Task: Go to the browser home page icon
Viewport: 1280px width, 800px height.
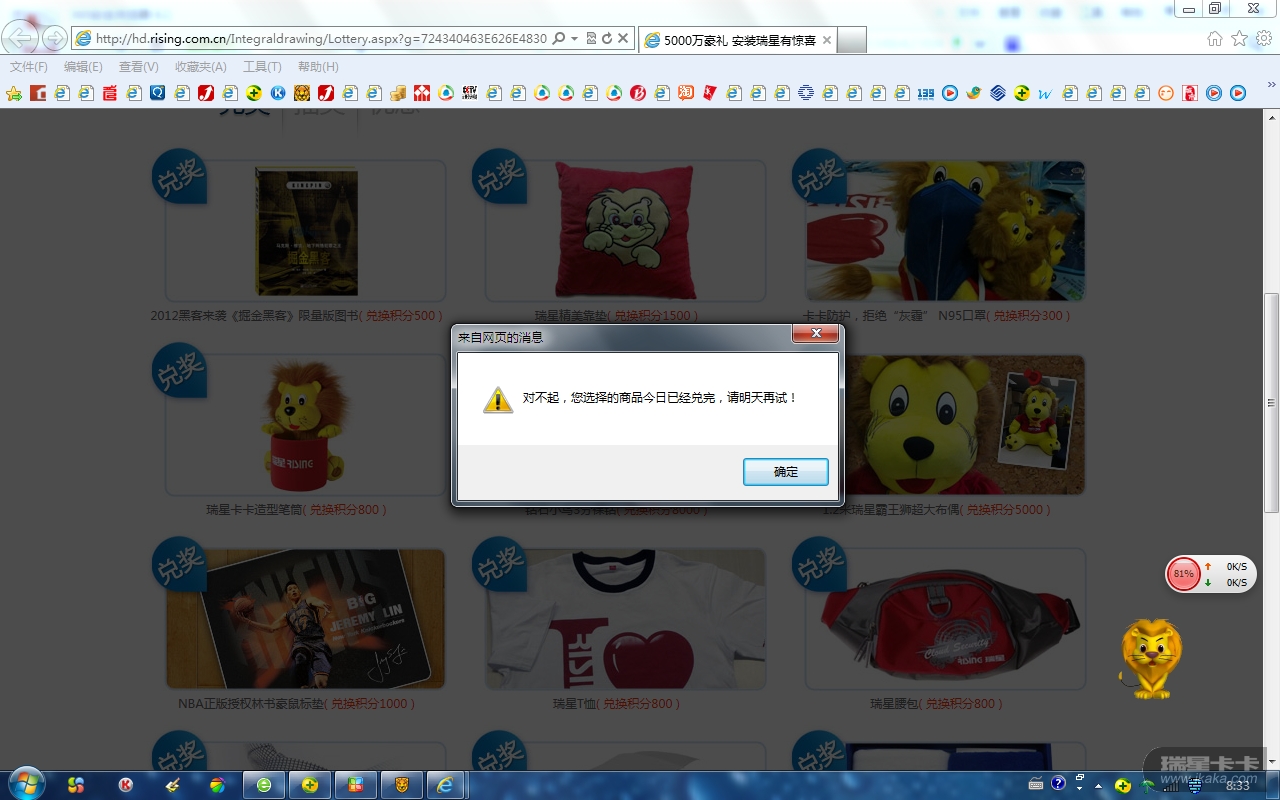Action: point(1215,38)
